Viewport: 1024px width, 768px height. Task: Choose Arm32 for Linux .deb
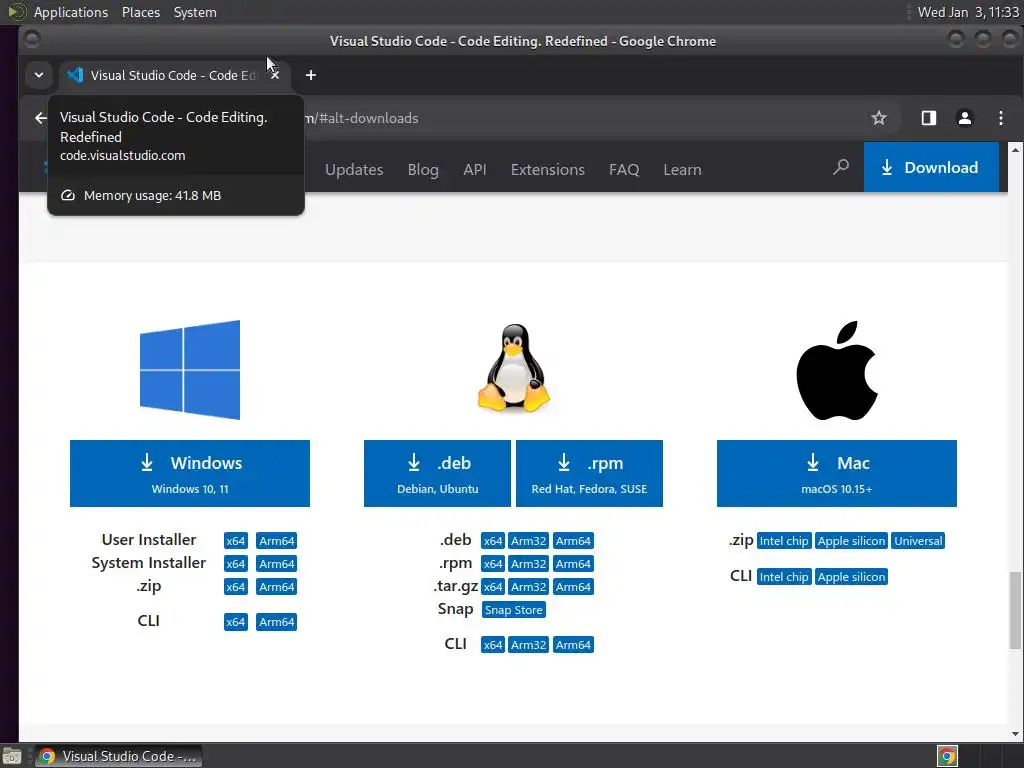528,541
